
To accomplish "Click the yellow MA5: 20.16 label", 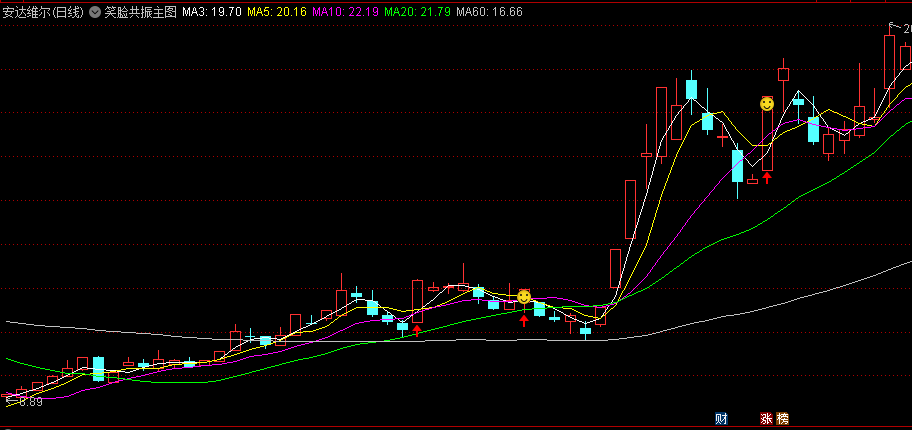I will (x=277, y=12).
